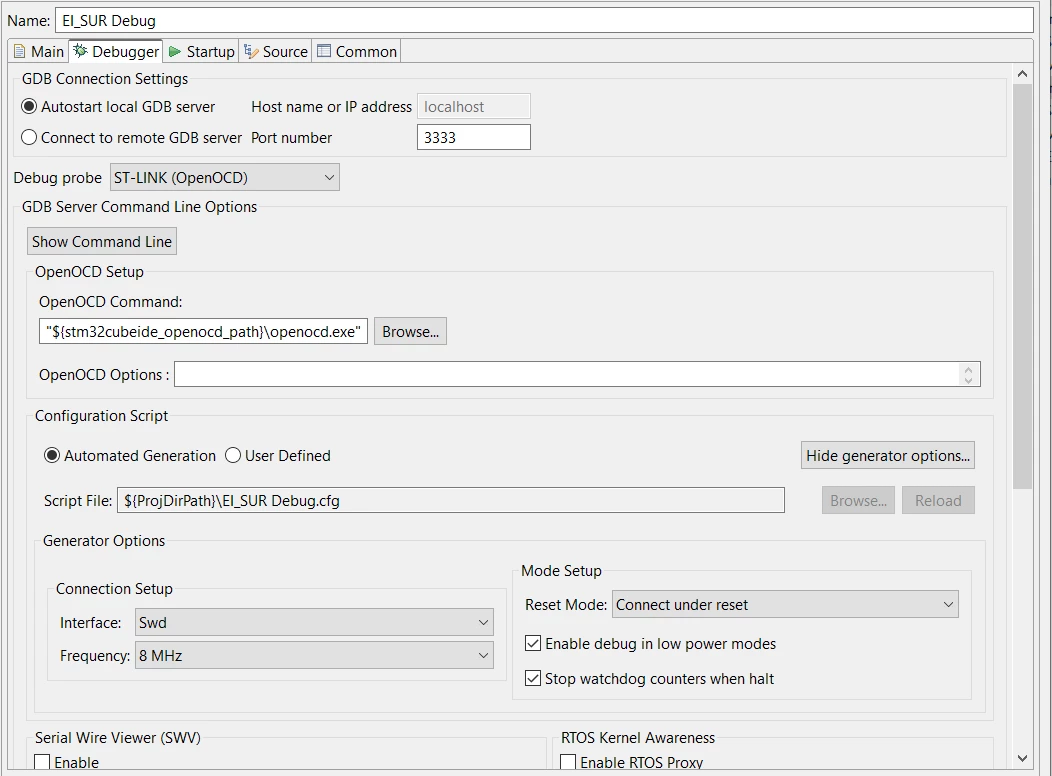Click the Show Command Line button
Screen dimensions: 1052x776
(x=102, y=241)
